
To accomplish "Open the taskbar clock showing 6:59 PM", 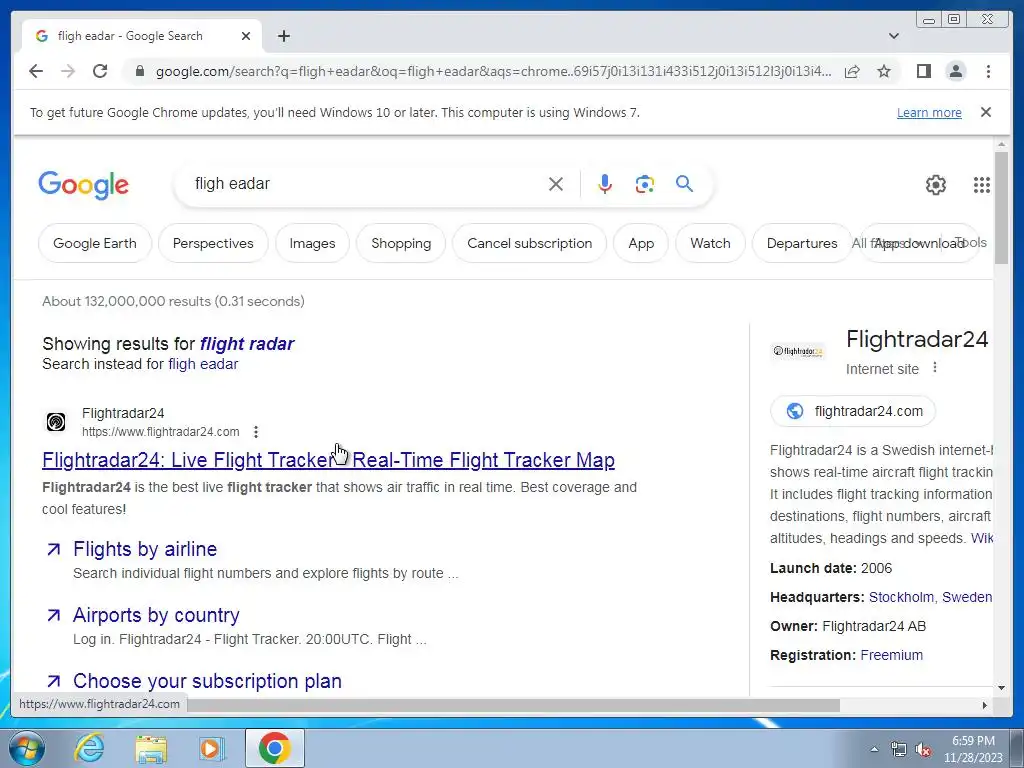I will pos(973,749).
